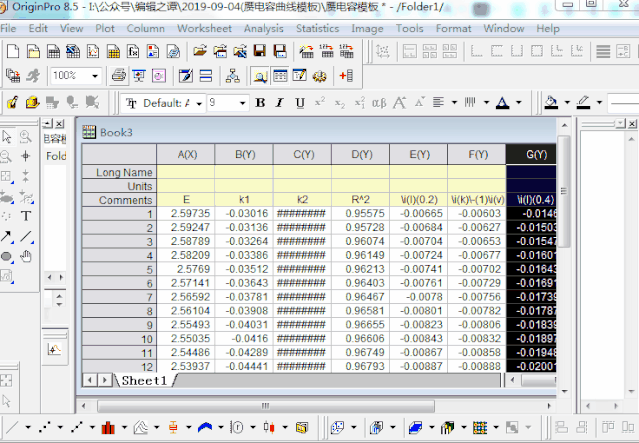639x443 pixels.
Task: Click the Open file folder icon
Action: (201, 51)
